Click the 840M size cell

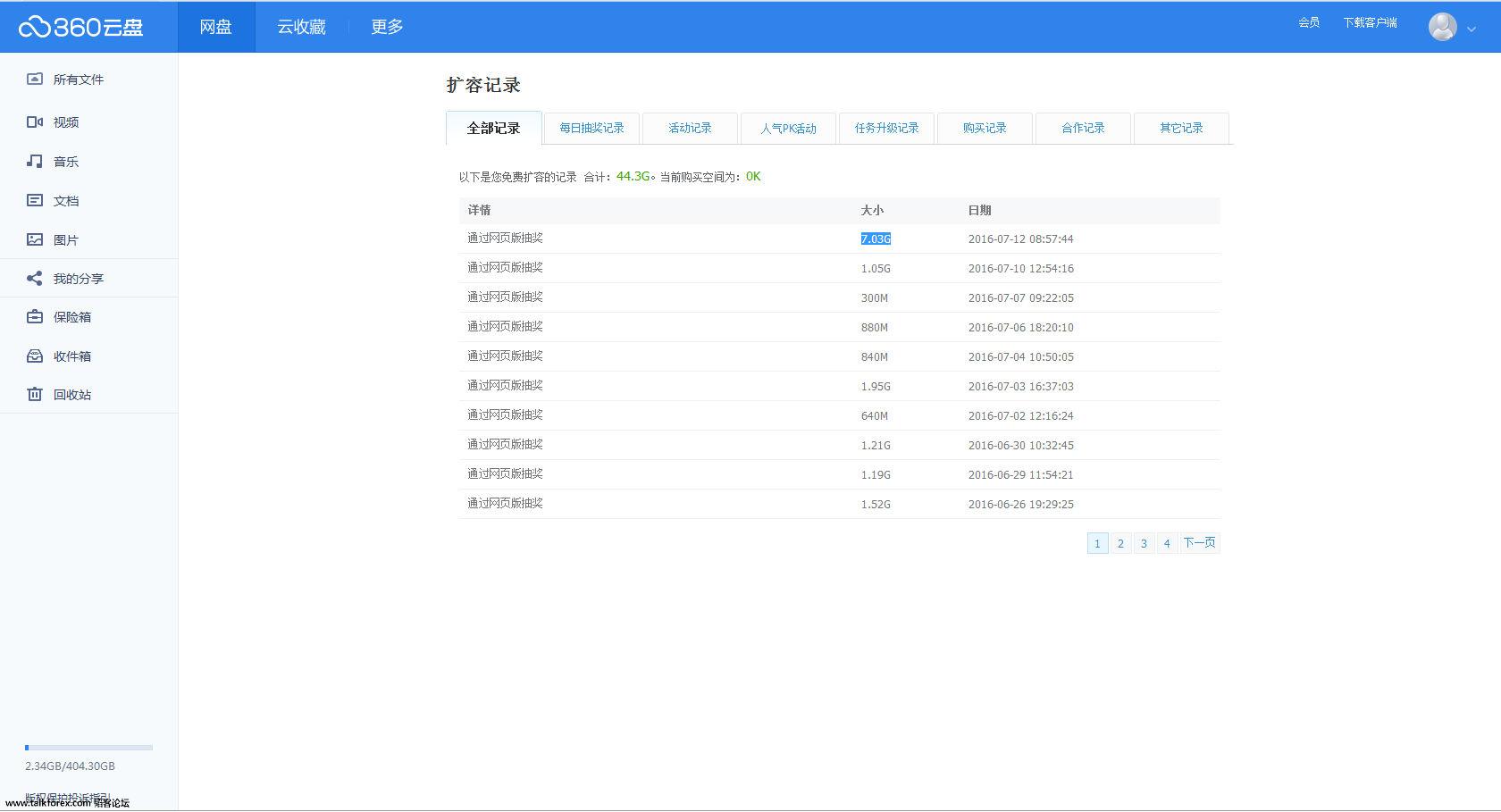pyautogui.click(x=875, y=356)
